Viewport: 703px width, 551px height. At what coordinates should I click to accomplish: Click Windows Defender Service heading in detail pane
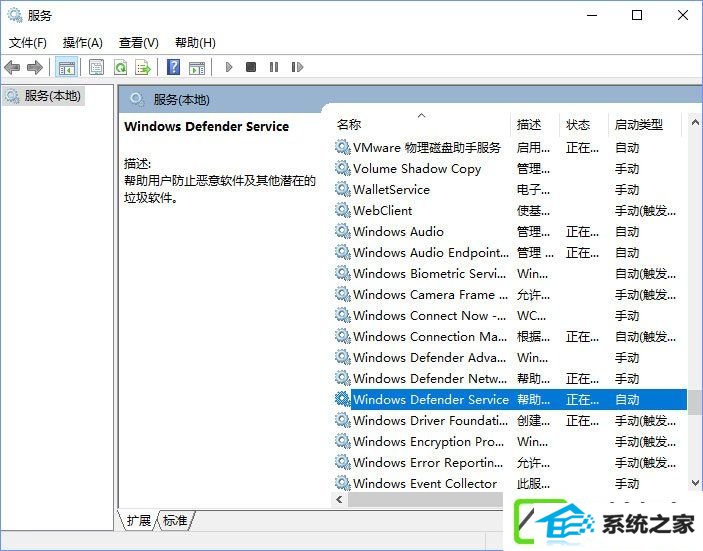[206, 126]
